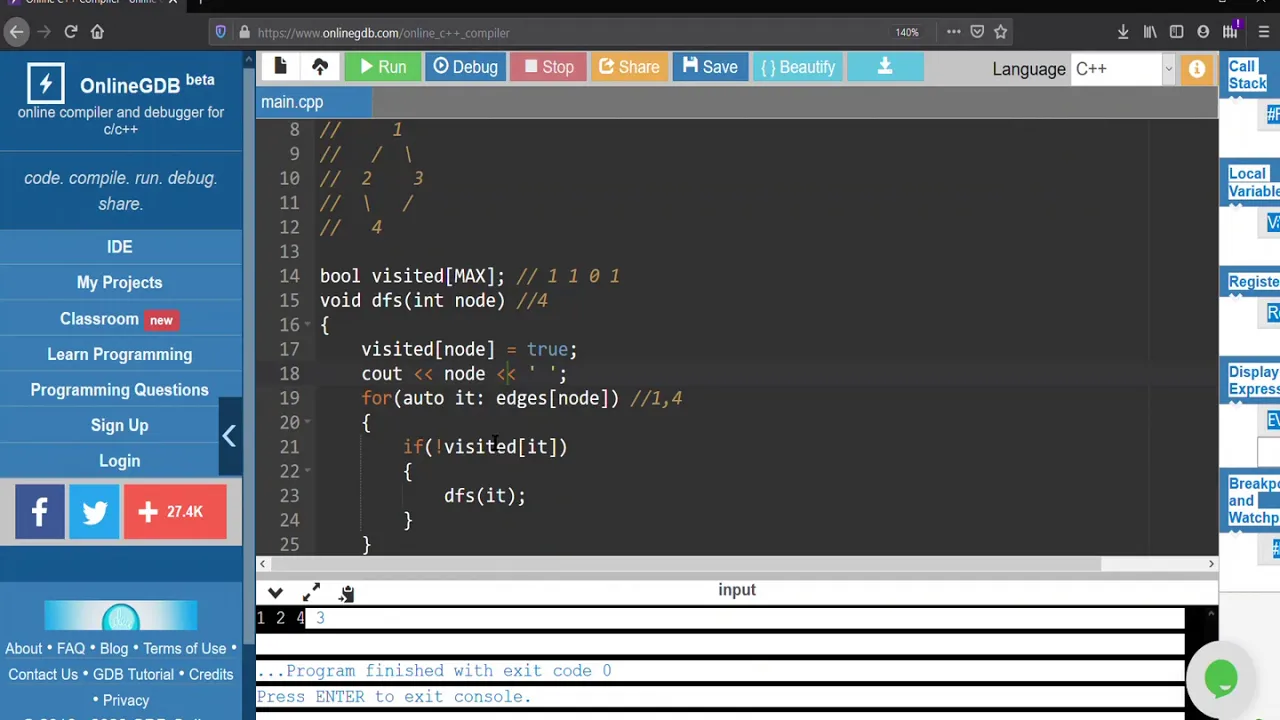Fold code at line 22 arrow
This screenshot has height=720, width=1280.
coord(307,471)
